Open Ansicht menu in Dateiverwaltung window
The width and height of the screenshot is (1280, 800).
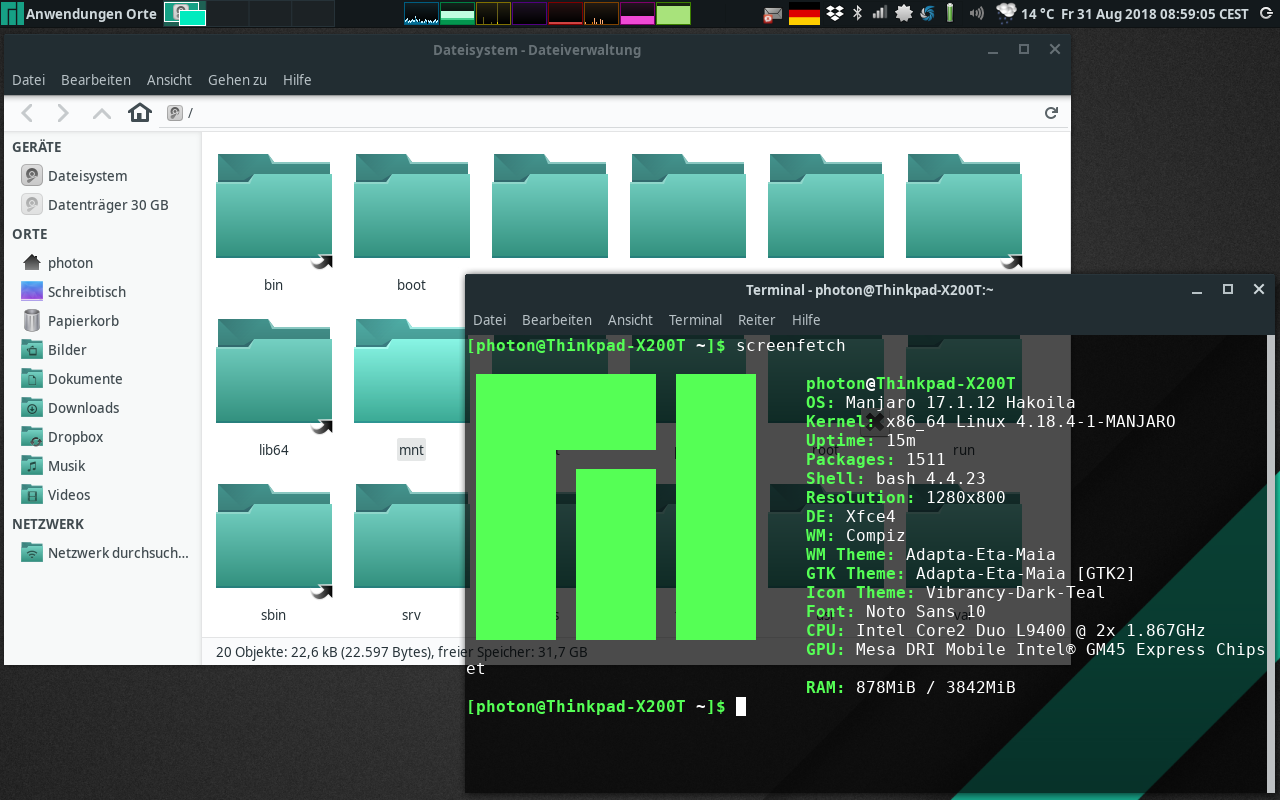(x=169, y=80)
